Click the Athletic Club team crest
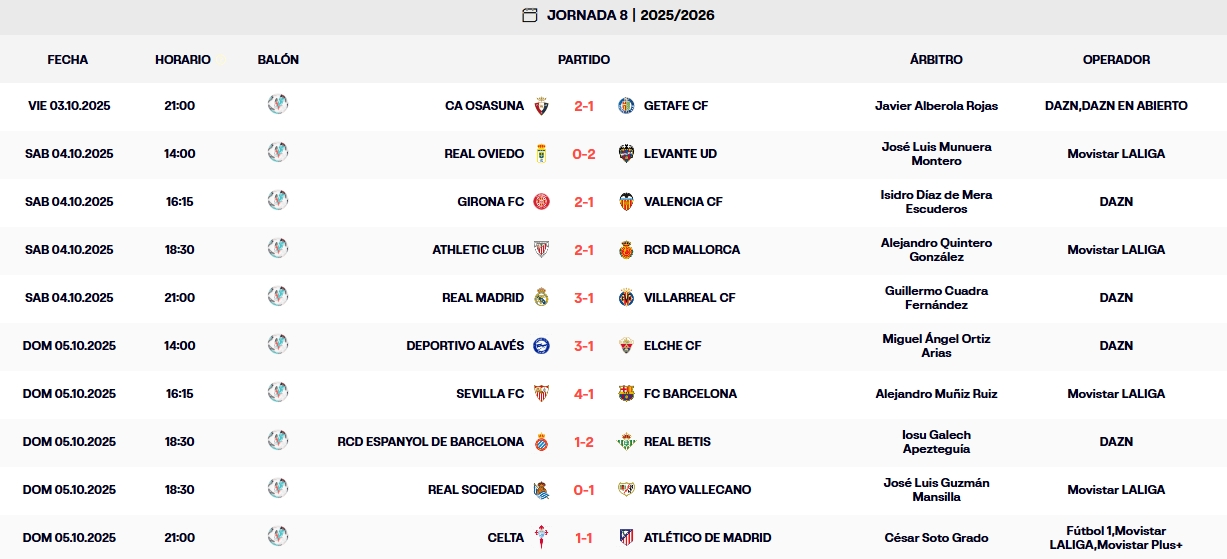Viewport: 1227px width, 559px height. point(541,250)
